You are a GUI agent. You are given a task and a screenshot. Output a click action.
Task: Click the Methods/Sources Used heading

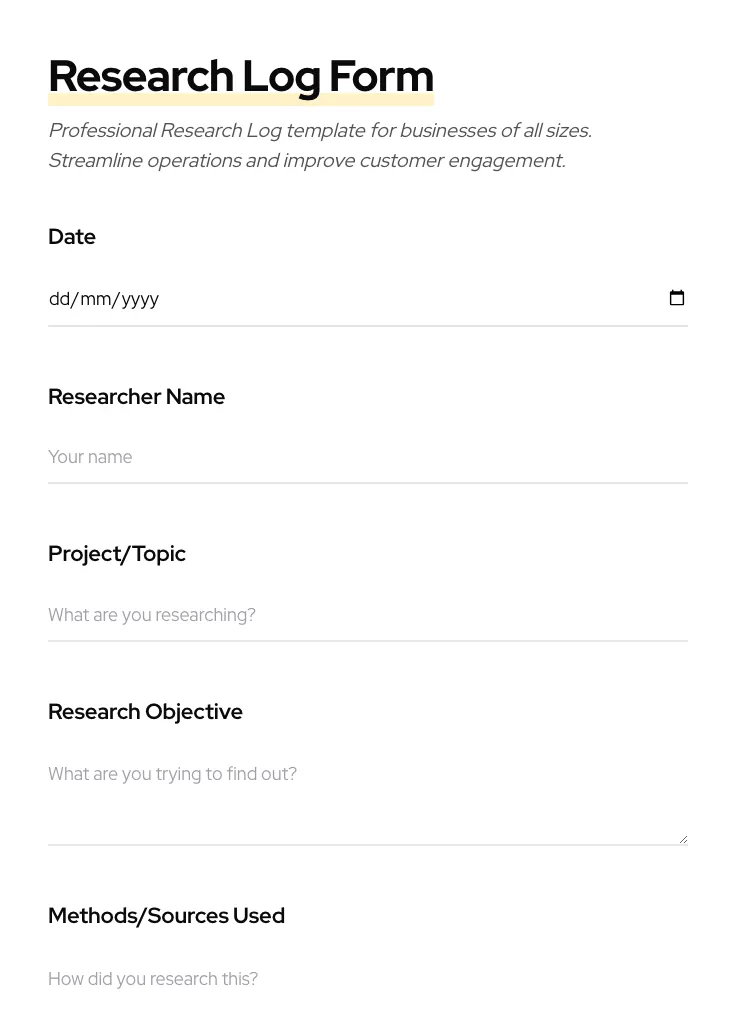166,916
